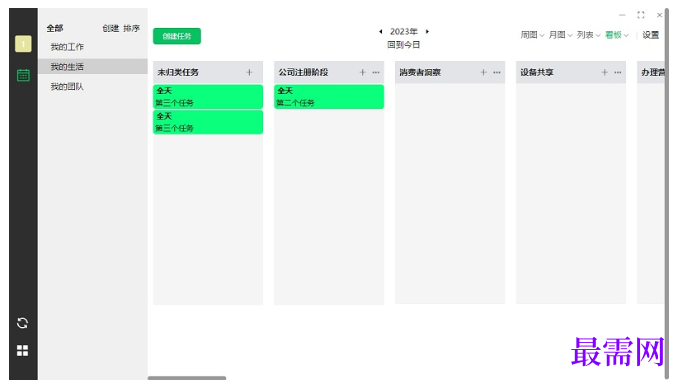Select 我的团队 category
The width and height of the screenshot is (683, 383).
click(x=93, y=87)
